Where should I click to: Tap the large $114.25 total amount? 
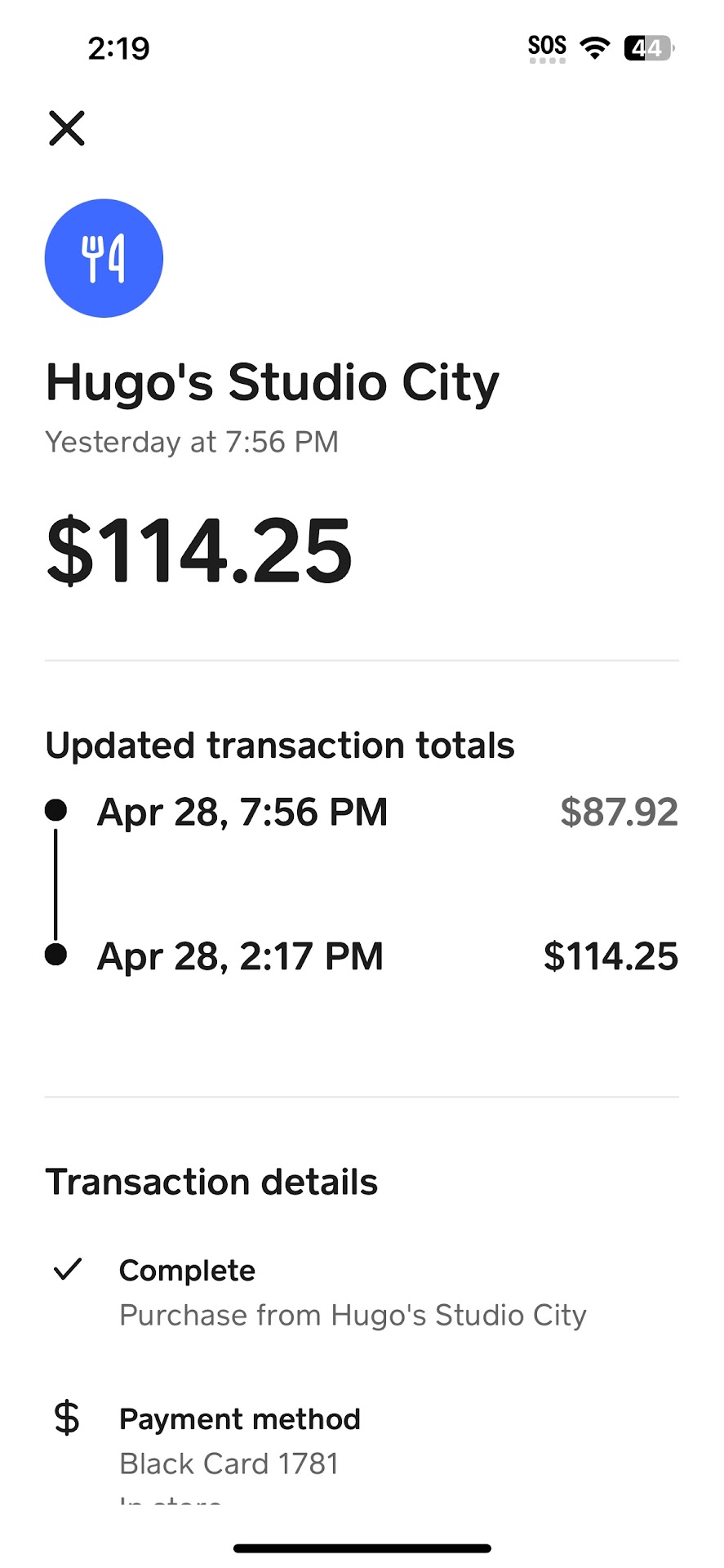point(199,551)
